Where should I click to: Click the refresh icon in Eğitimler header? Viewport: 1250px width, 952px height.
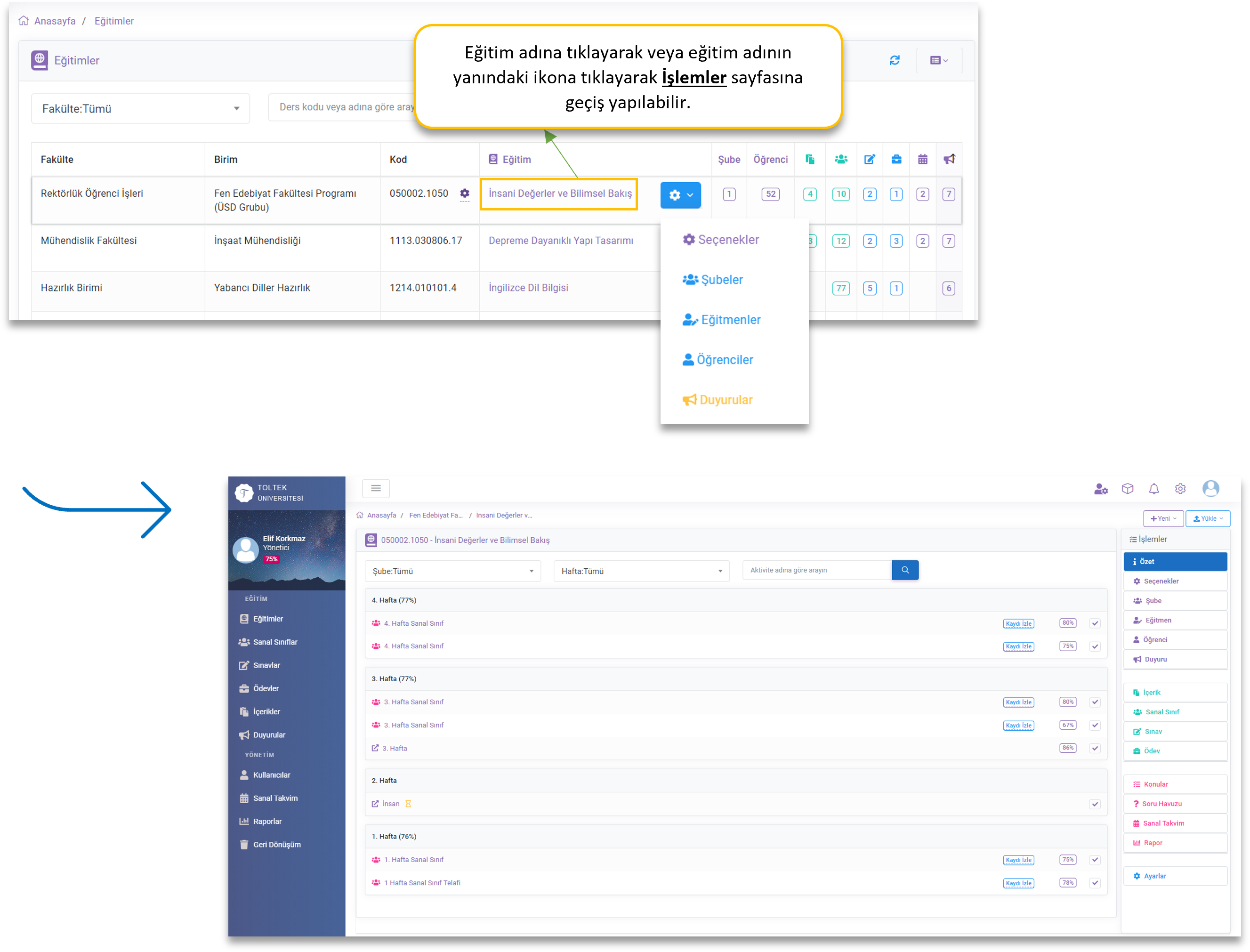coord(894,60)
